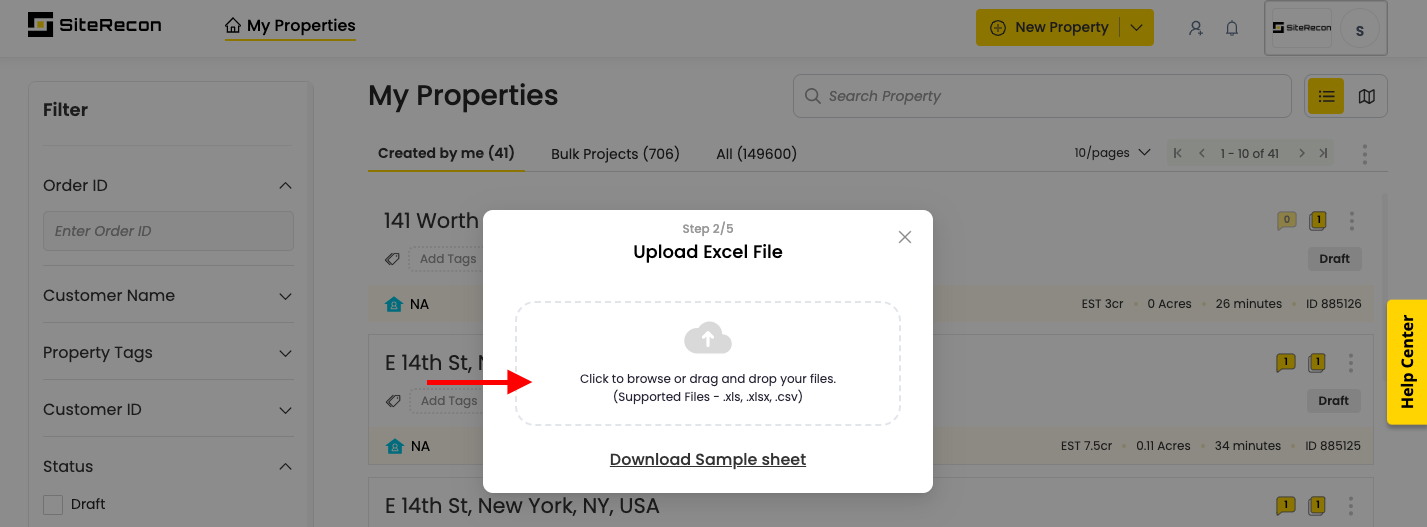
Task: Go to the last page
Action: pos(1324,153)
